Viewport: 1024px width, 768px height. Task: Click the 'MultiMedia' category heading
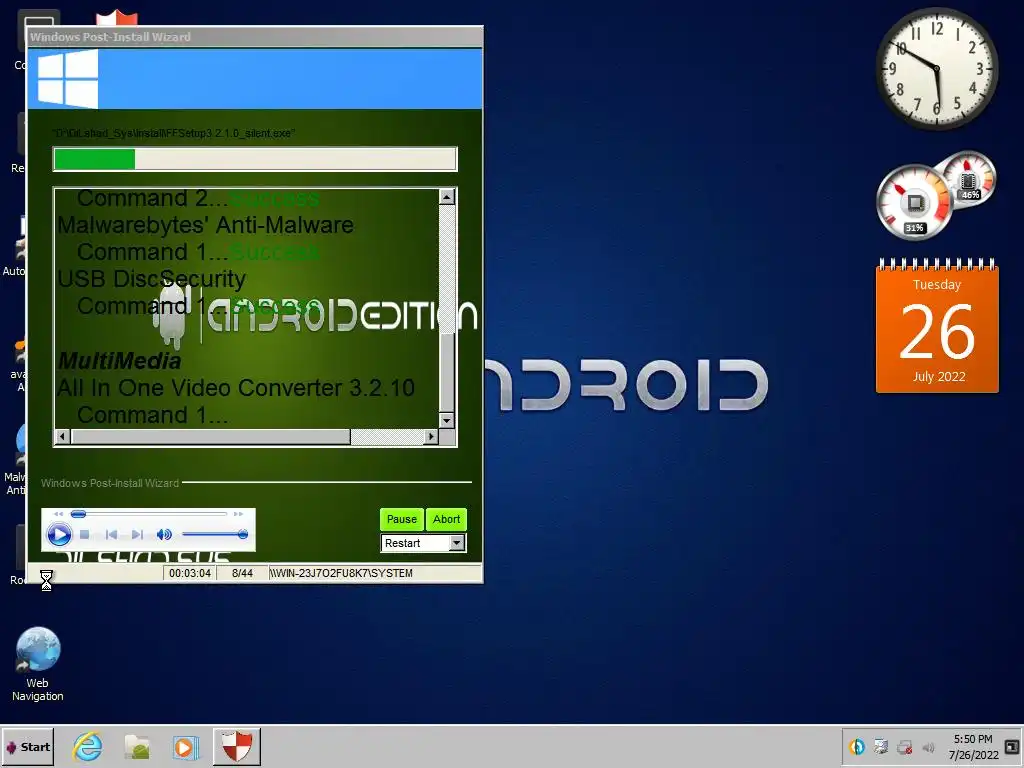(x=119, y=360)
